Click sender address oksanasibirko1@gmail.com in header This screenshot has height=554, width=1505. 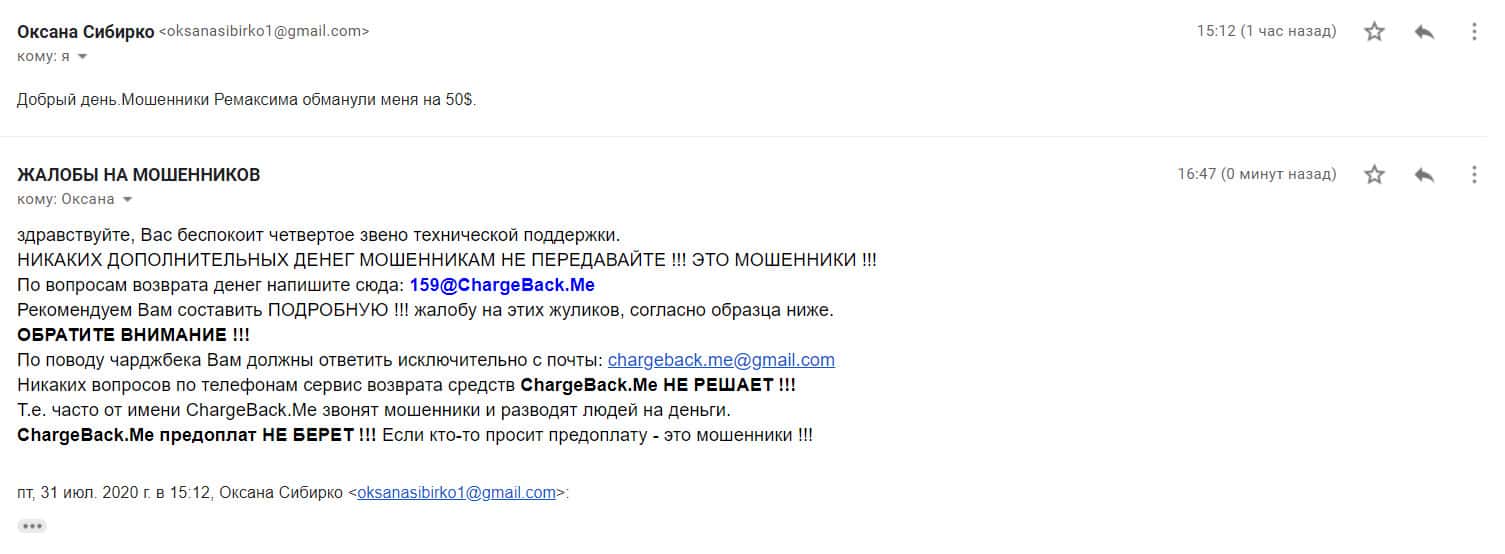click(264, 31)
